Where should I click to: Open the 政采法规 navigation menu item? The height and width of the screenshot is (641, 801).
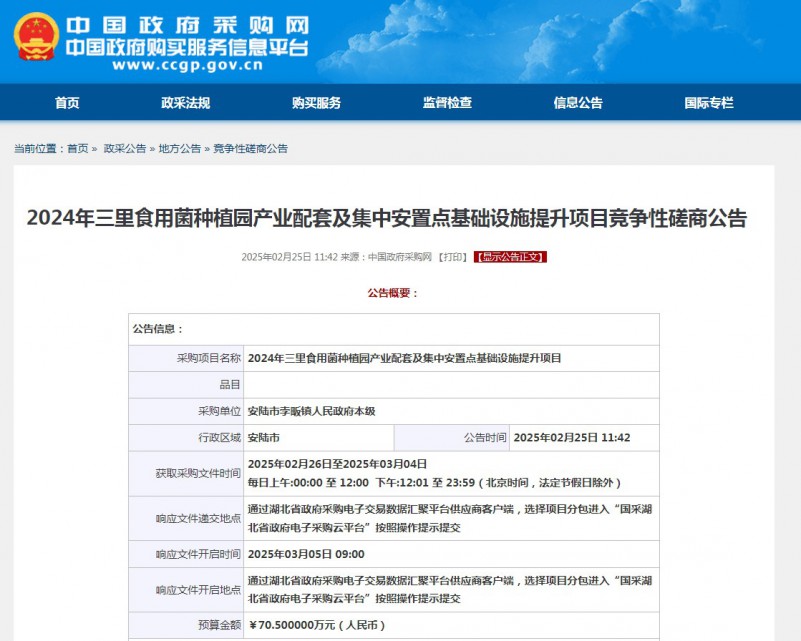point(186,103)
